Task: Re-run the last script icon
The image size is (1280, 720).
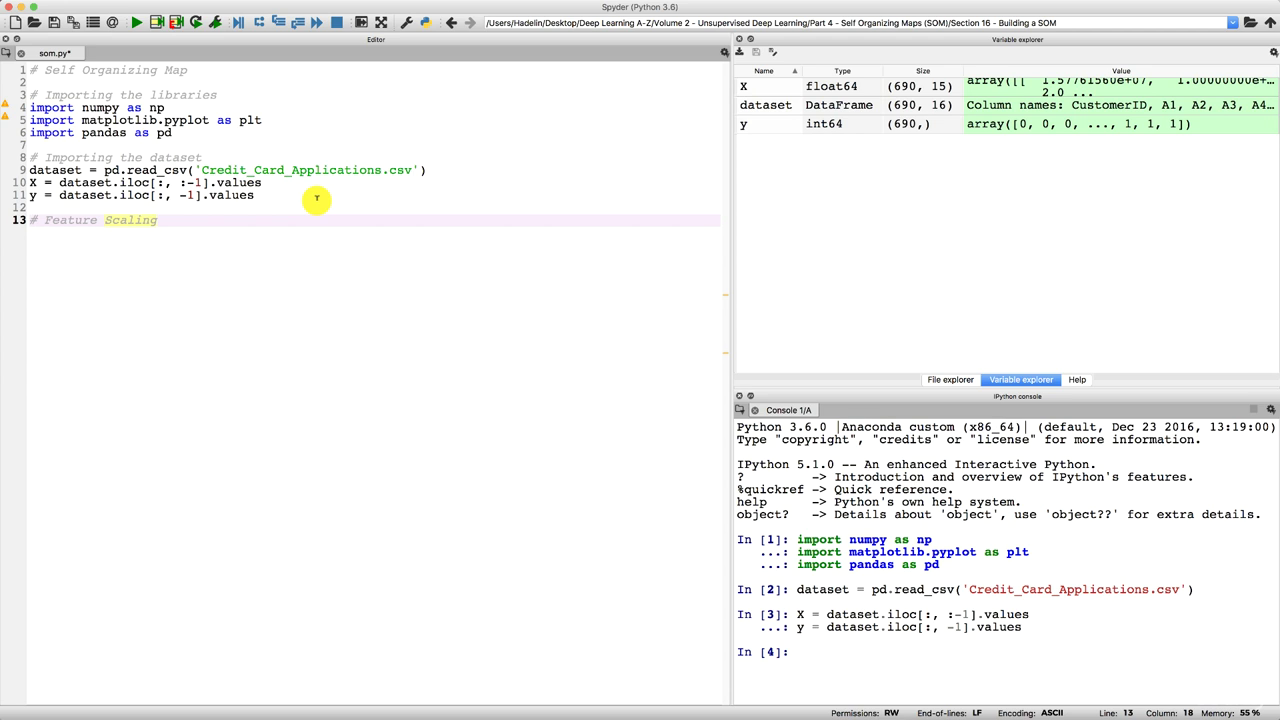Action: (x=196, y=22)
